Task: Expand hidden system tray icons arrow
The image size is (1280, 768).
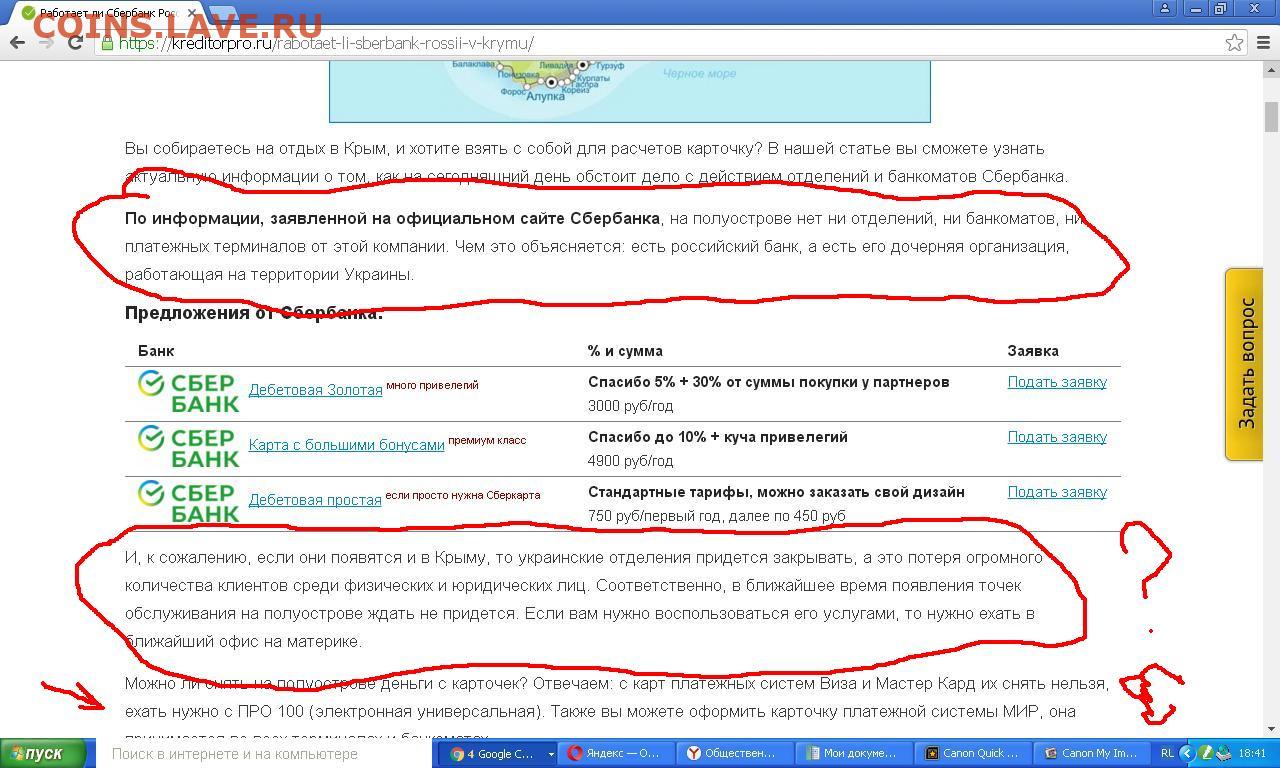Action: (x=1187, y=754)
